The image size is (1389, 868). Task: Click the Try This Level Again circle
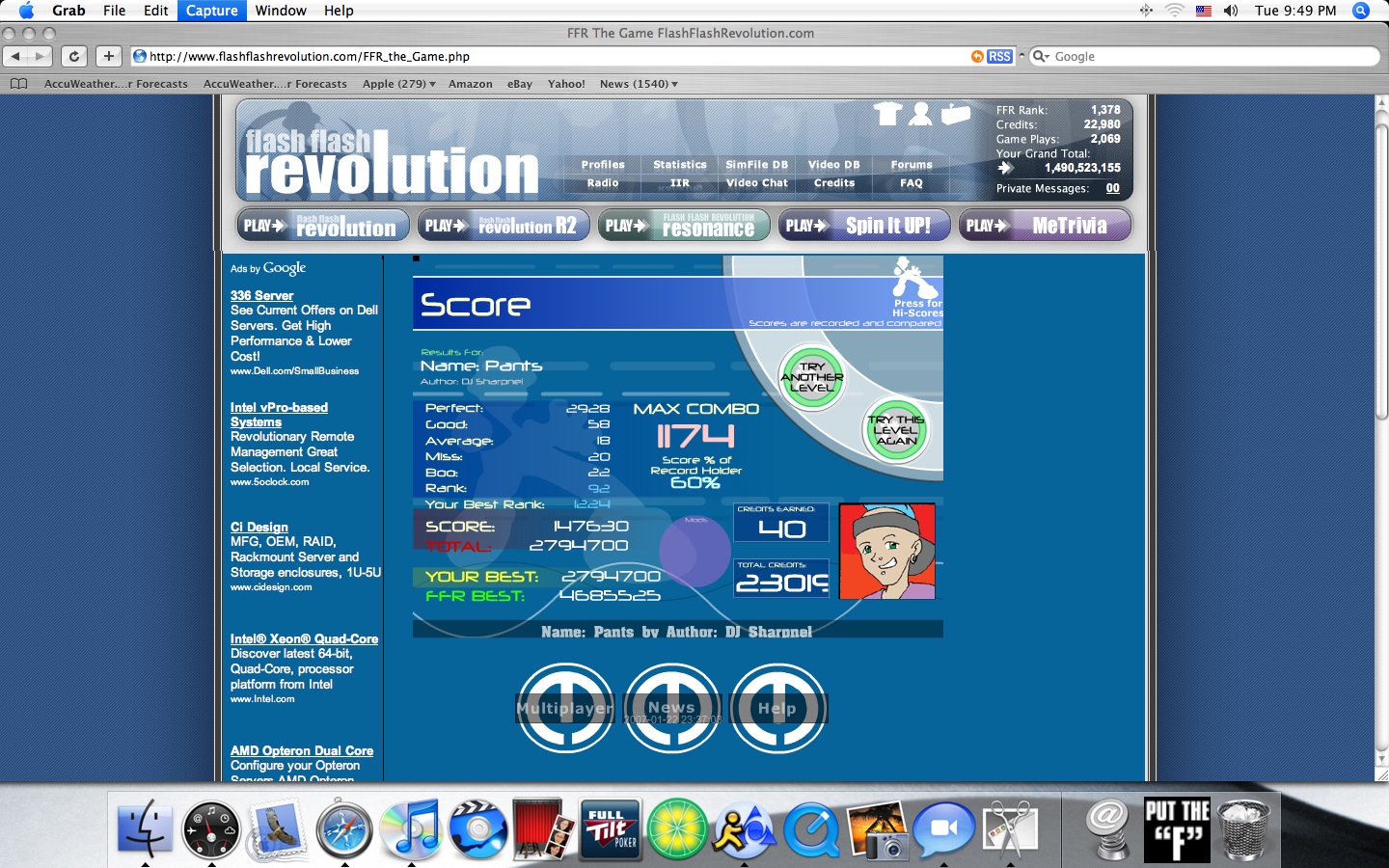896,430
